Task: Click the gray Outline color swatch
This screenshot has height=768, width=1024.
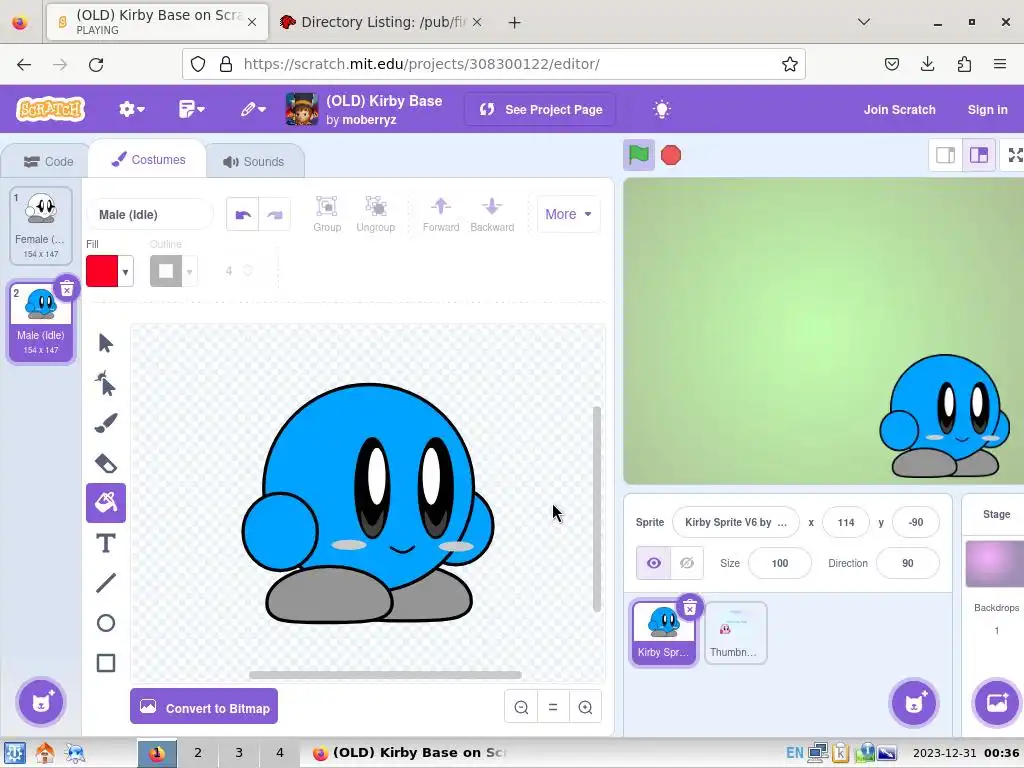Action: pos(166,272)
